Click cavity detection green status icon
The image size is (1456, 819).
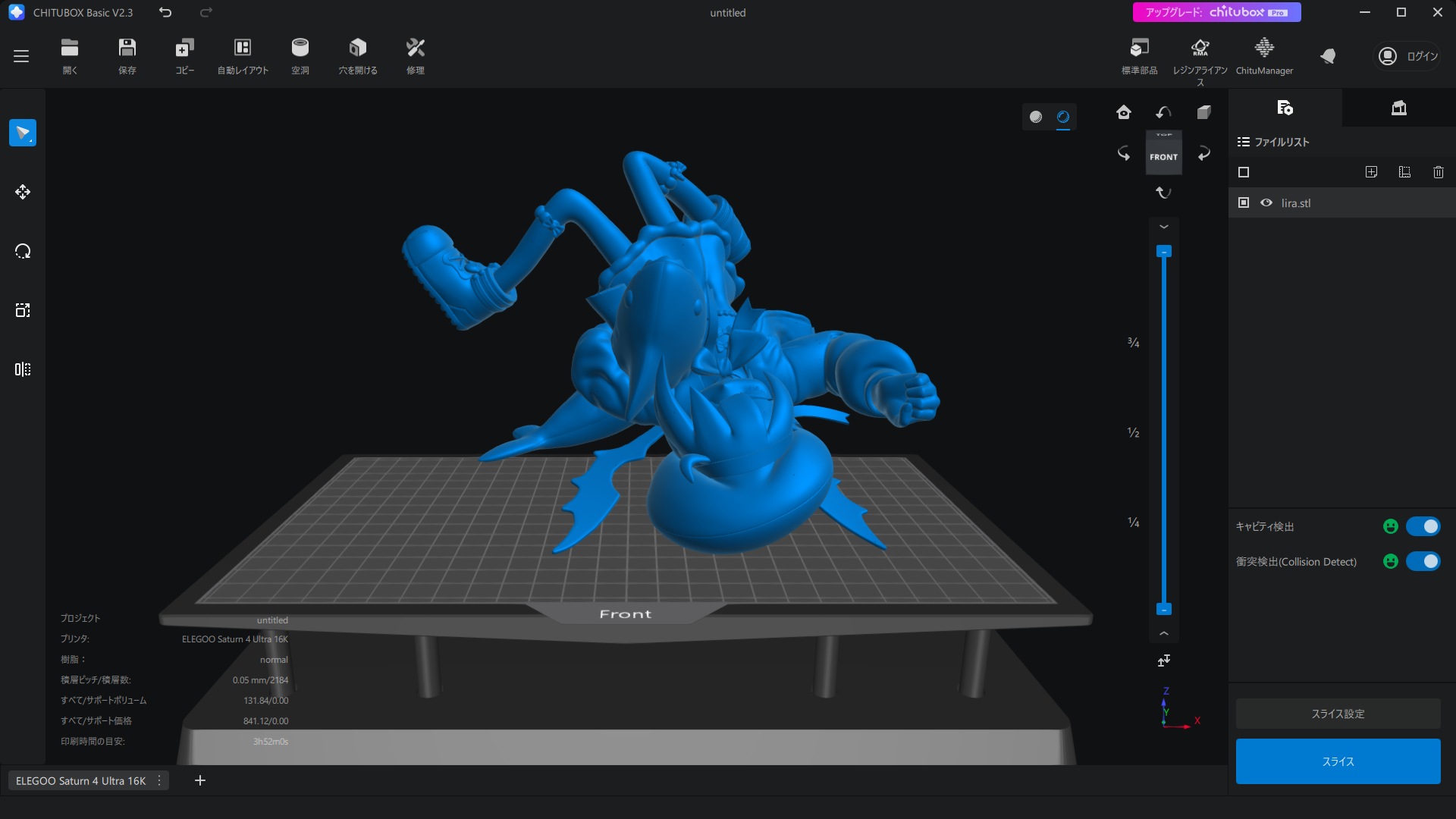tap(1391, 526)
